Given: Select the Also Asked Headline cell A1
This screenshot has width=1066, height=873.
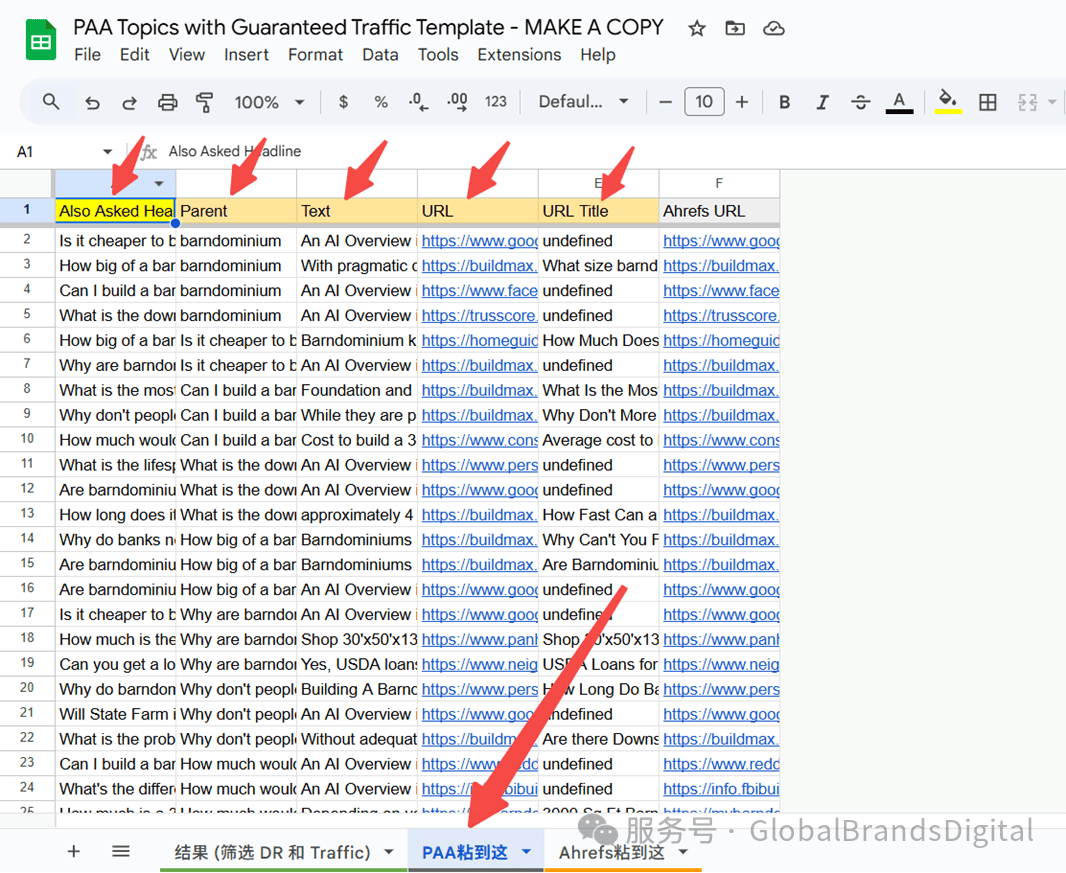Looking at the screenshot, I should pyautogui.click(x=115, y=211).
